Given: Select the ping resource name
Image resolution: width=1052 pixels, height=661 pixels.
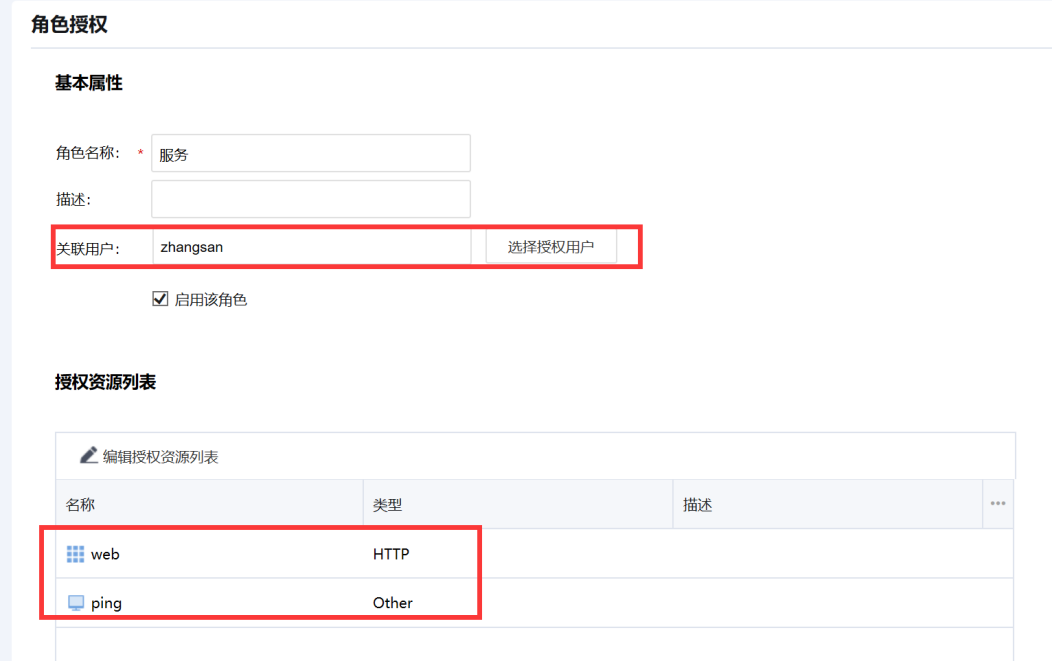Looking at the screenshot, I should pyautogui.click(x=106, y=603).
